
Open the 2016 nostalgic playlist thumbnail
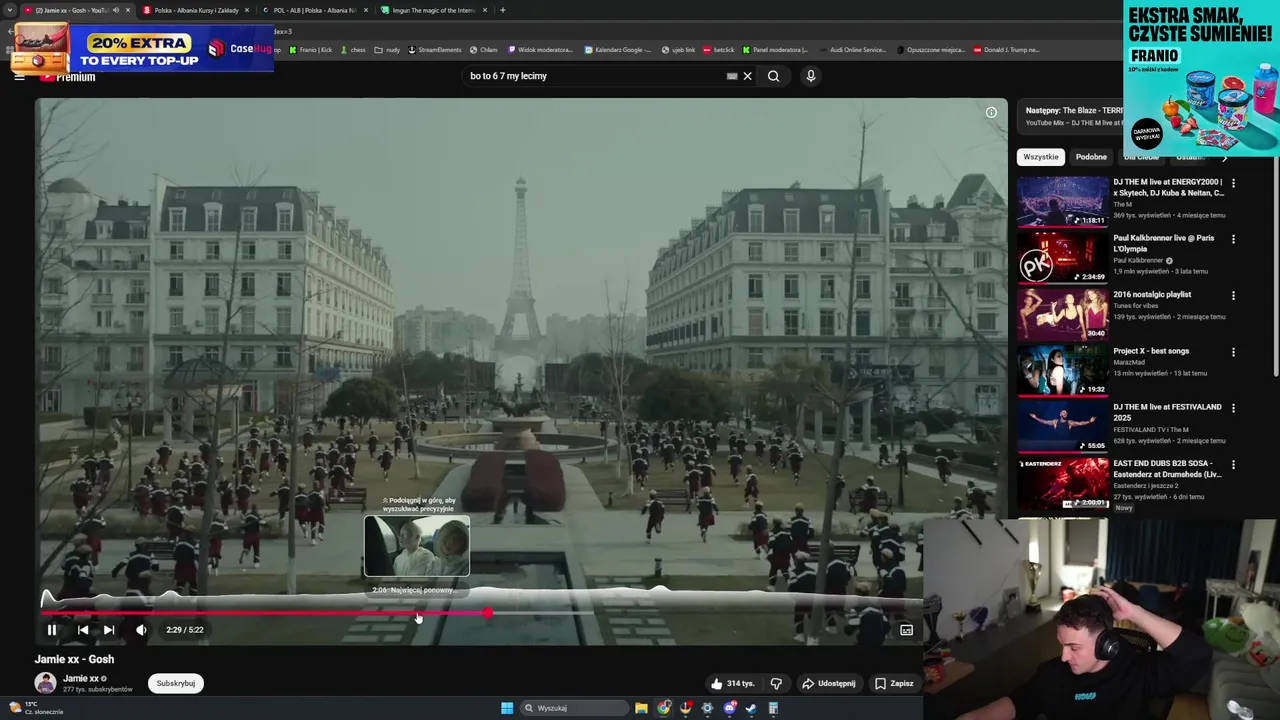(x=1063, y=314)
